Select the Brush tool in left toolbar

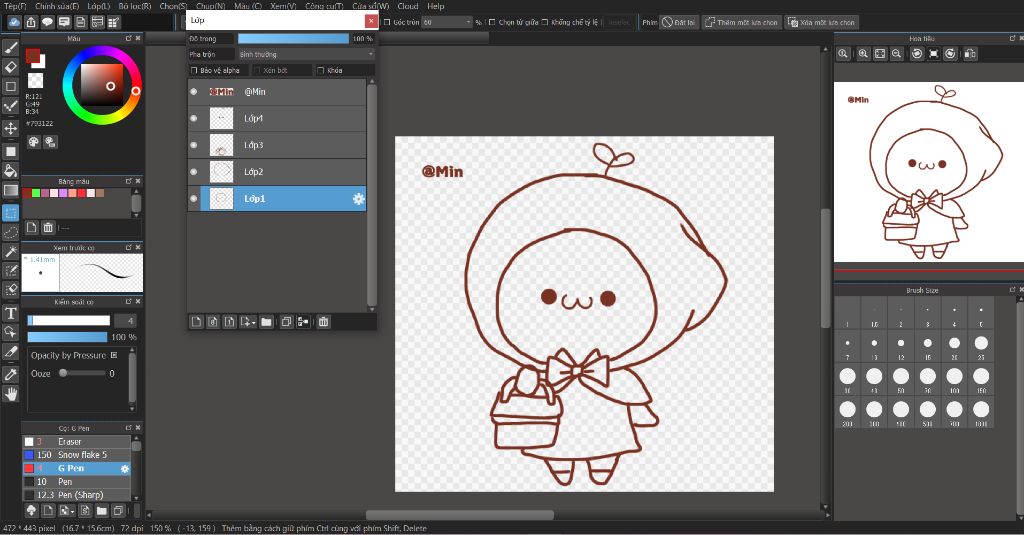(x=10, y=48)
